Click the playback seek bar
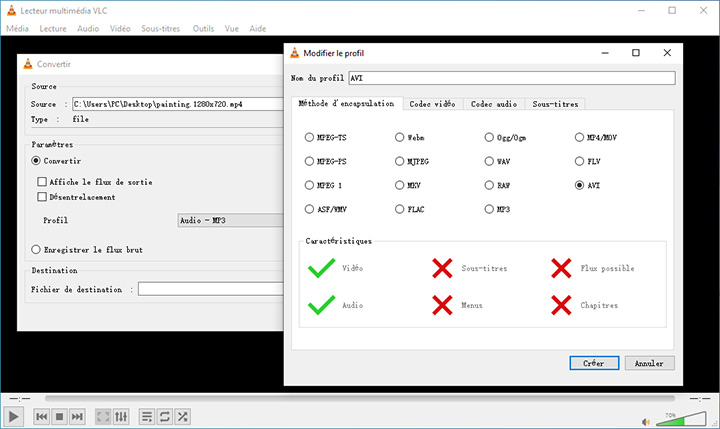This screenshot has height=429, width=720. pos(360,399)
